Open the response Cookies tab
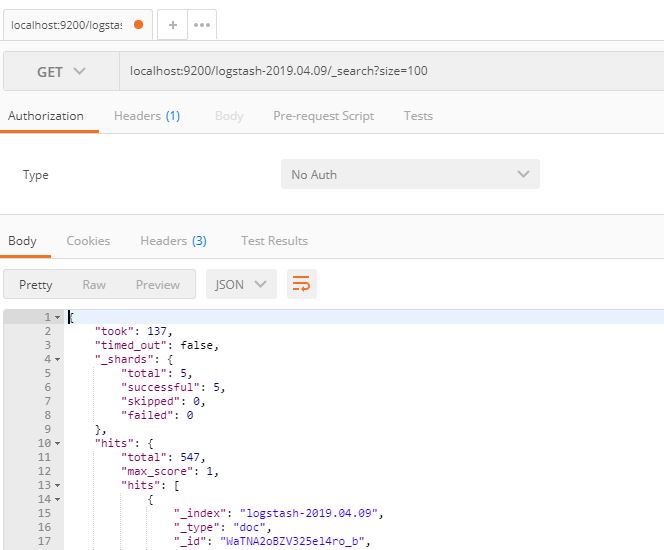The width and height of the screenshot is (664, 550). pos(88,241)
